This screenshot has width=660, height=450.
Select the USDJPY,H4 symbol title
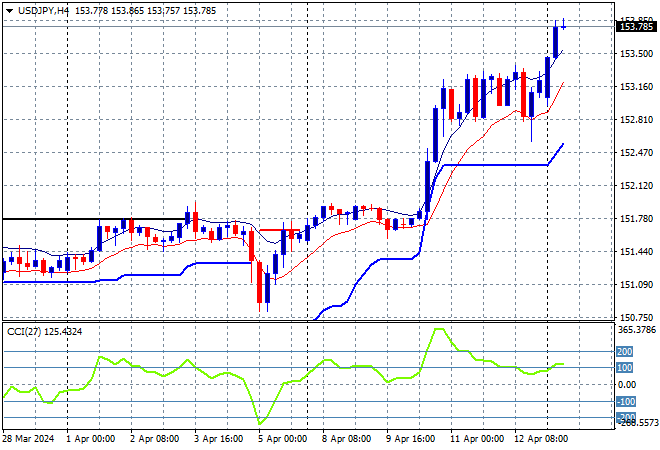click(43, 11)
